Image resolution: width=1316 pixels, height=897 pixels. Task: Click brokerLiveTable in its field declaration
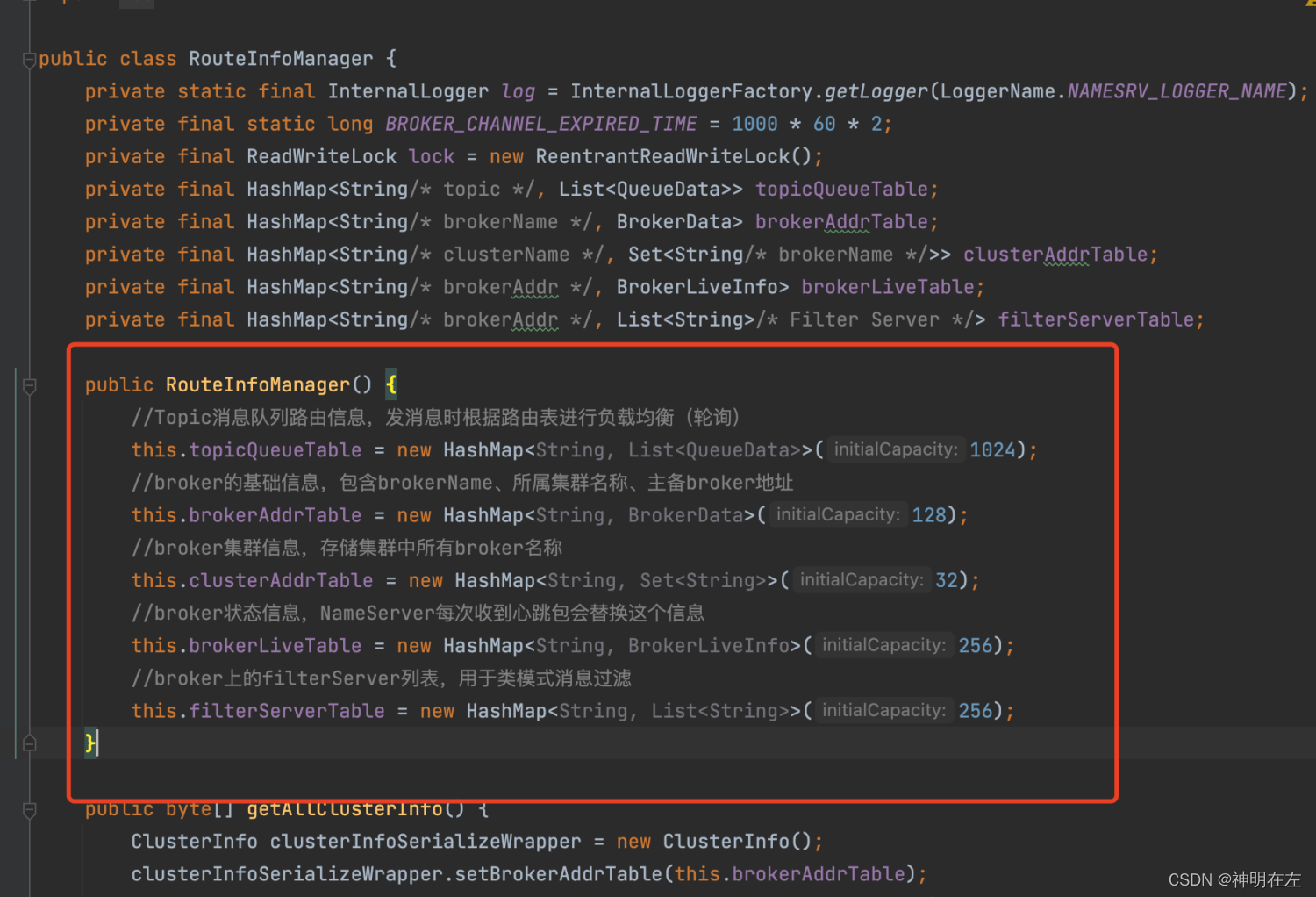click(888, 286)
